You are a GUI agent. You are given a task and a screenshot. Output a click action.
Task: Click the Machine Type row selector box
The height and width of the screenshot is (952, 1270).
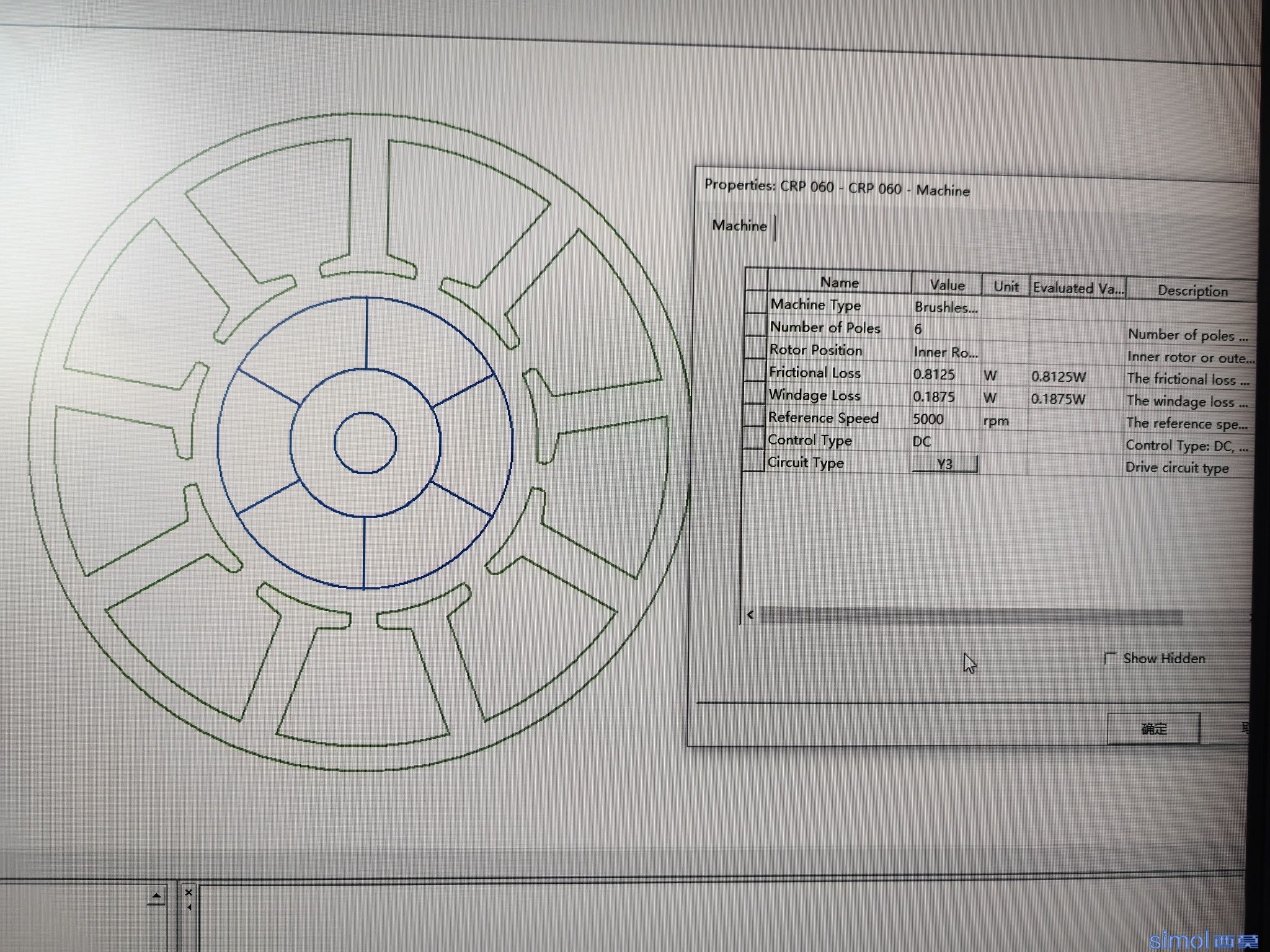(x=757, y=303)
